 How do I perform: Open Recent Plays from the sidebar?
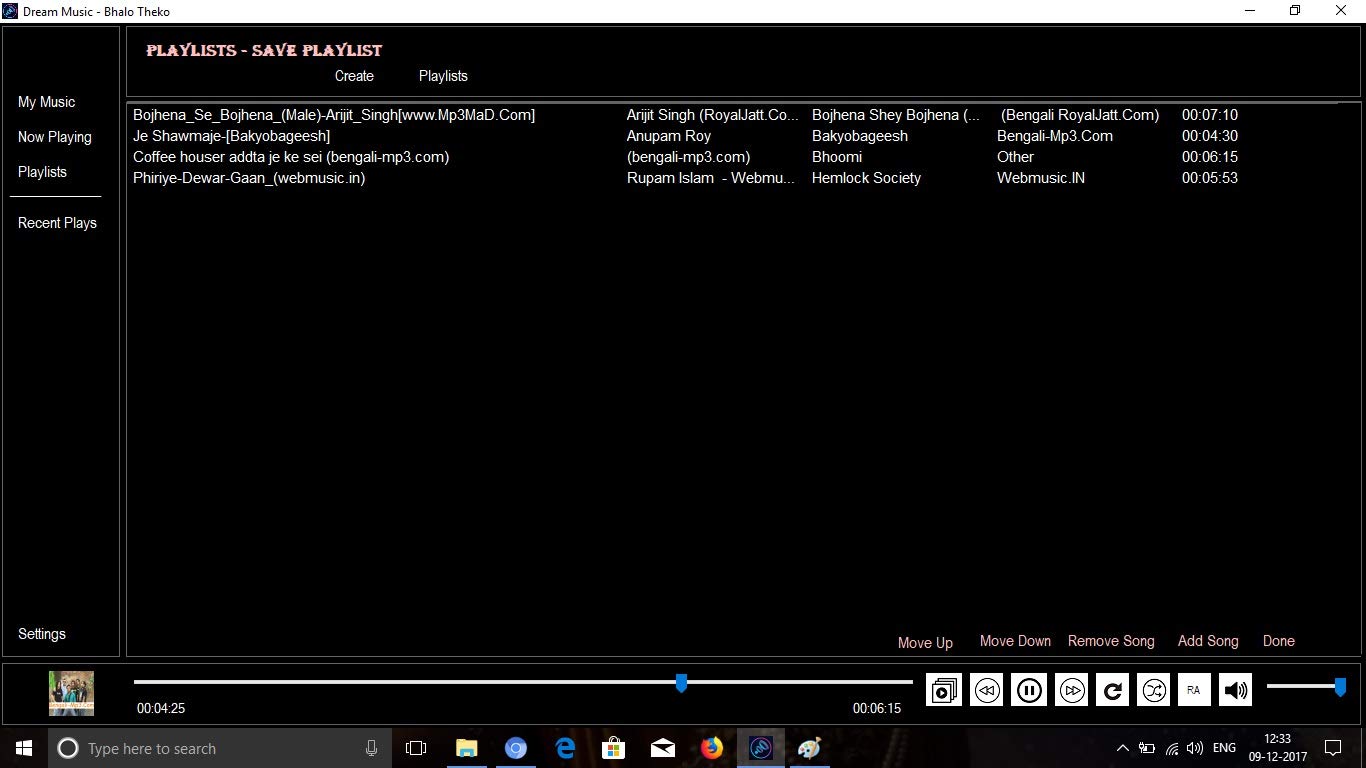click(x=57, y=222)
